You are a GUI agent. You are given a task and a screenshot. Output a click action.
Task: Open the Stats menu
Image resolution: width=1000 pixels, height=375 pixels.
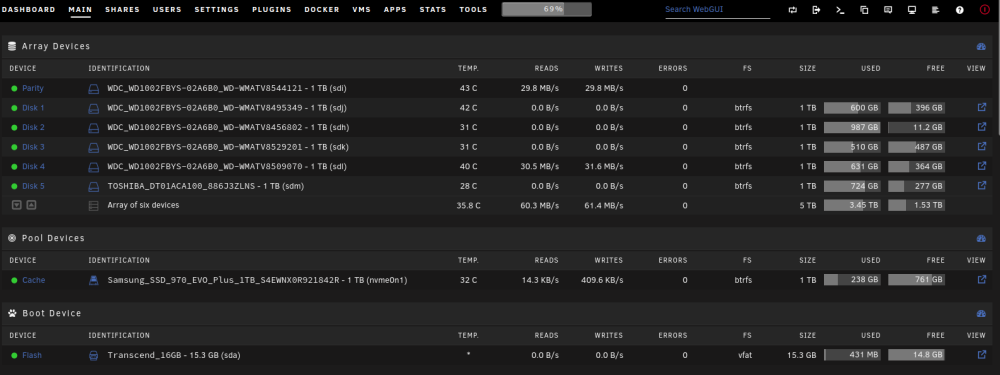(x=433, y=10)
